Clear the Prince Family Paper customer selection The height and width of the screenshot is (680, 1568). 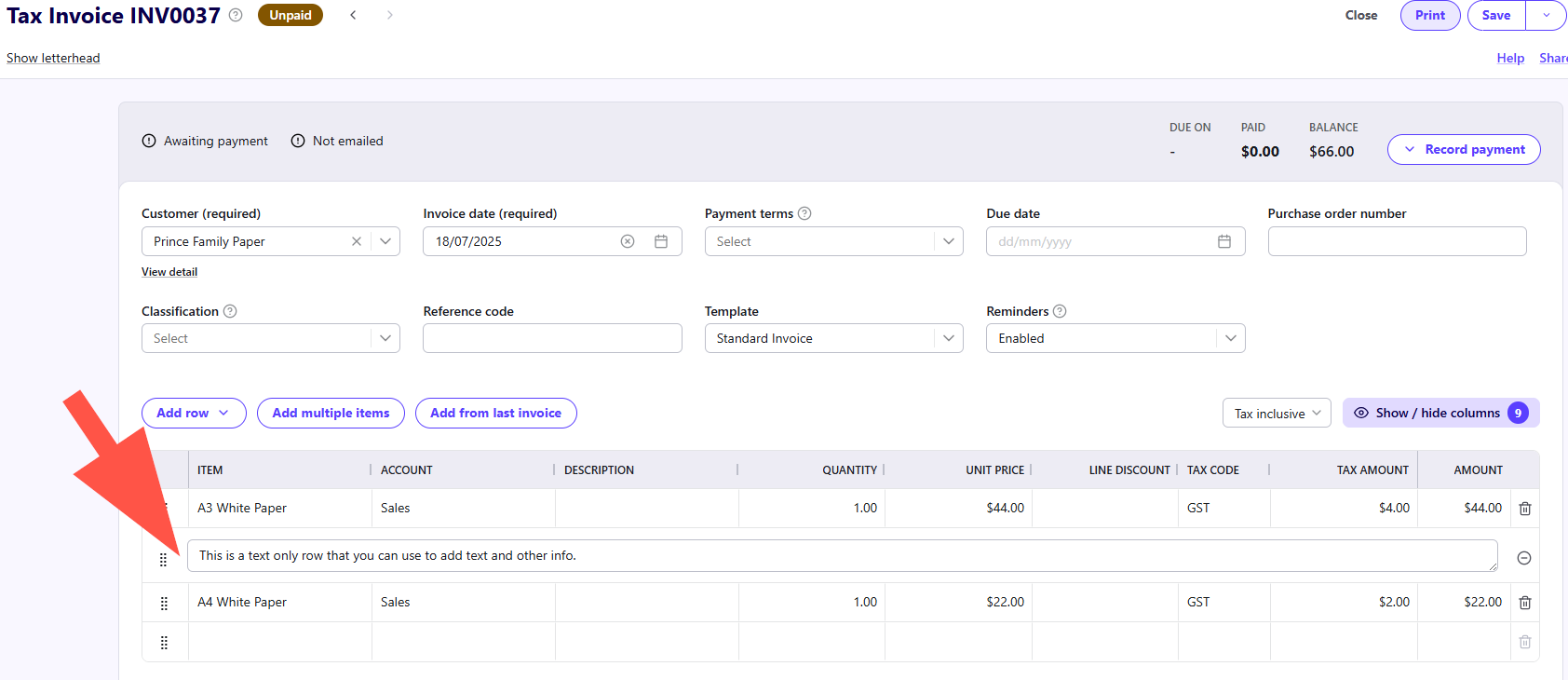click(357, 241)
